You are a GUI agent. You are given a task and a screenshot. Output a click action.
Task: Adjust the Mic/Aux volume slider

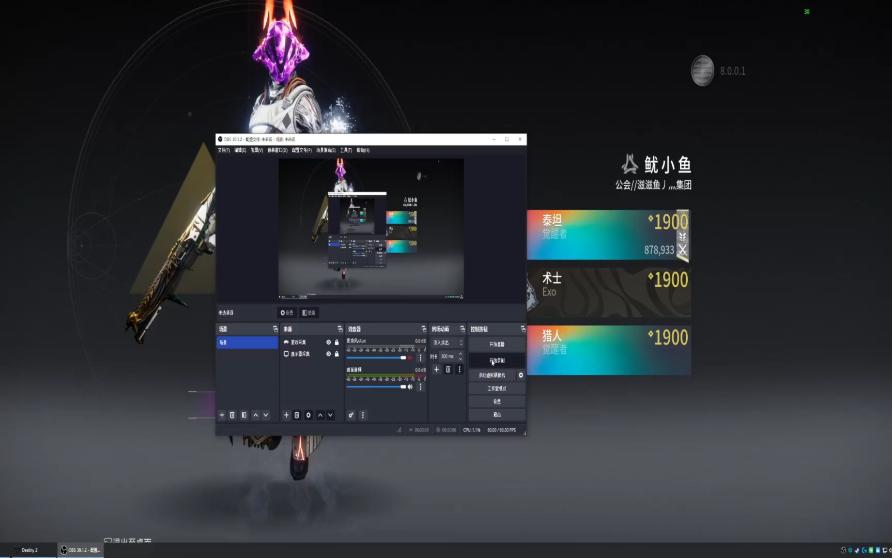tap(376, 358)
